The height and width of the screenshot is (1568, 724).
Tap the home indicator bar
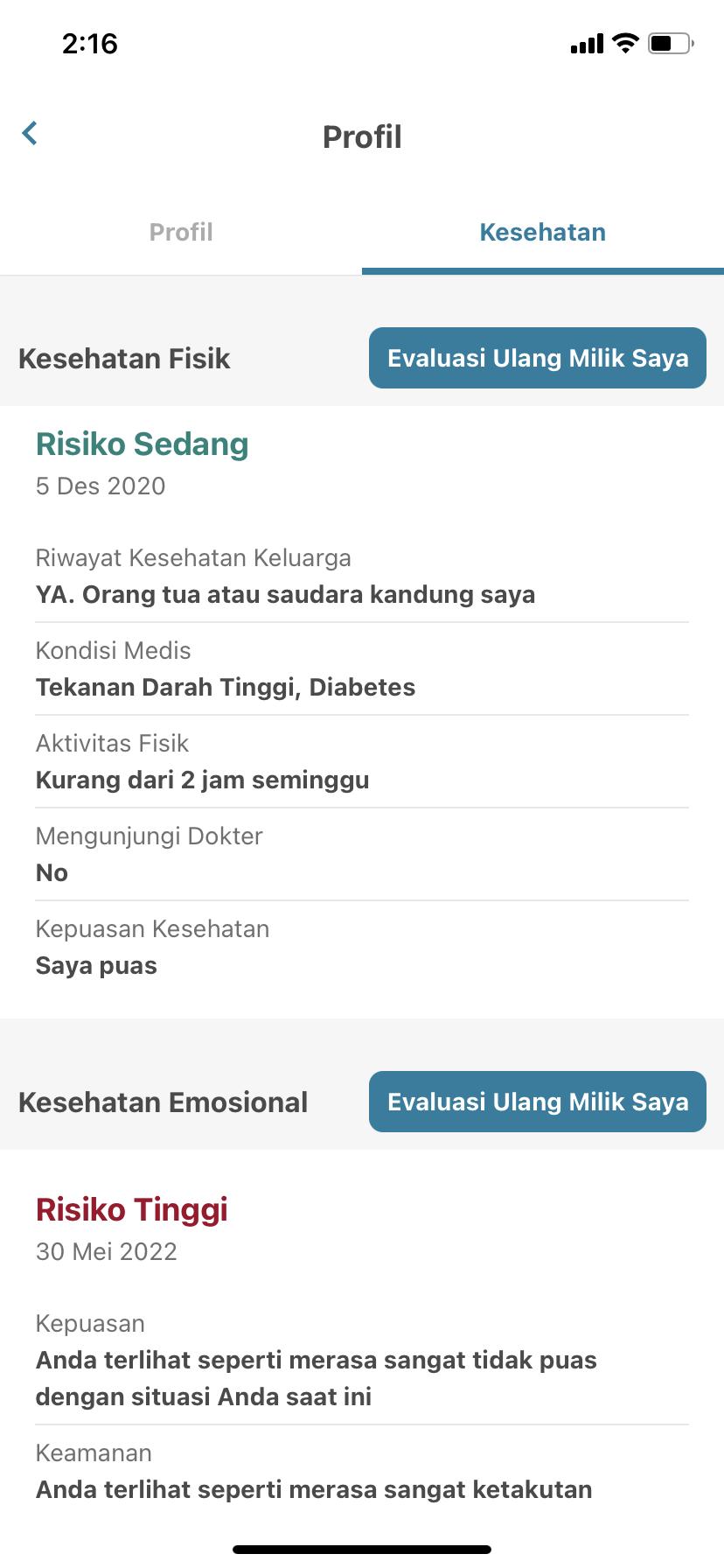(362, 1549)
